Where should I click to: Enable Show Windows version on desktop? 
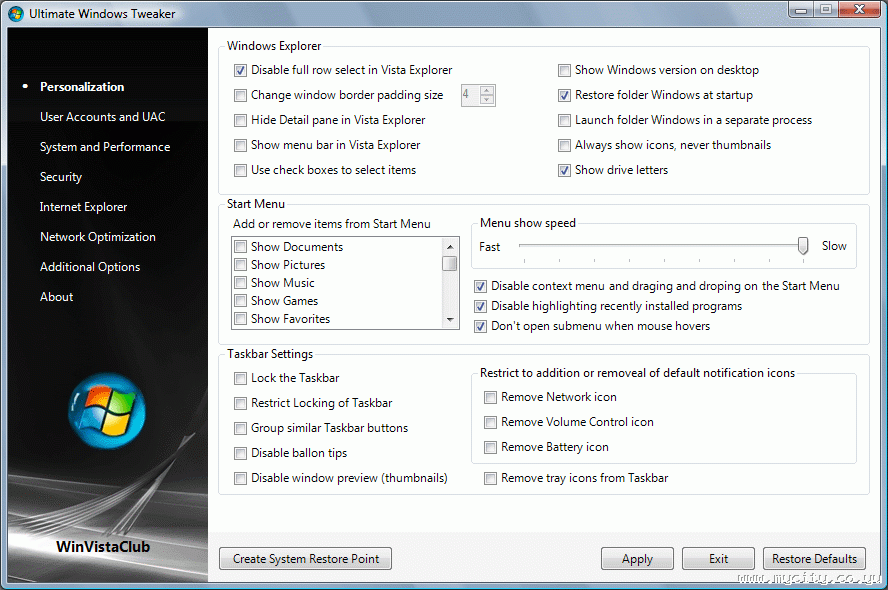click(564, 70)
